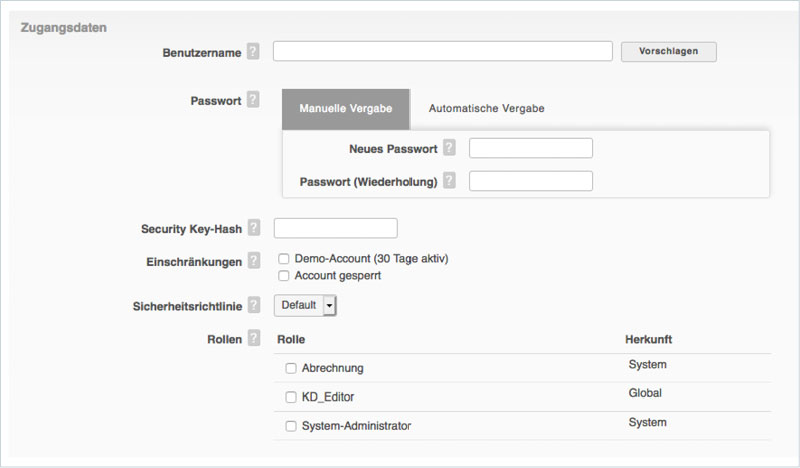Click help icon beside Passwort label
The width and height of the screenshot is (800, 468).
pos(253,100)
